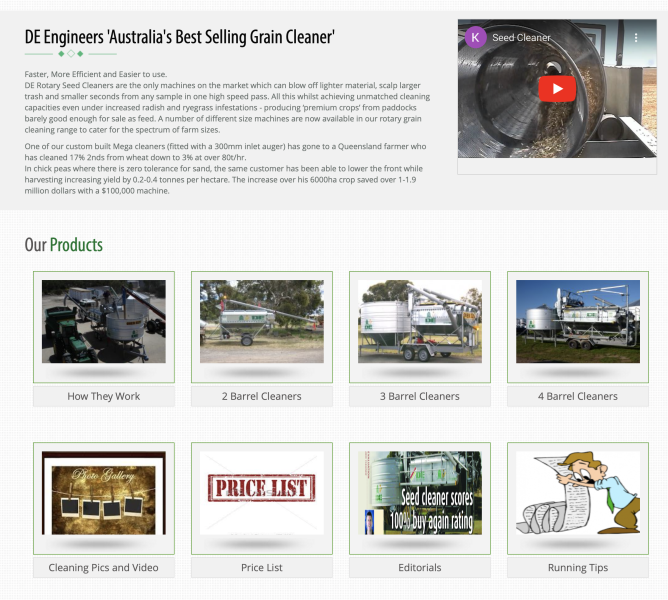
Task: Play the Seed Cleaner YouTube video
Action: (557, 89)
